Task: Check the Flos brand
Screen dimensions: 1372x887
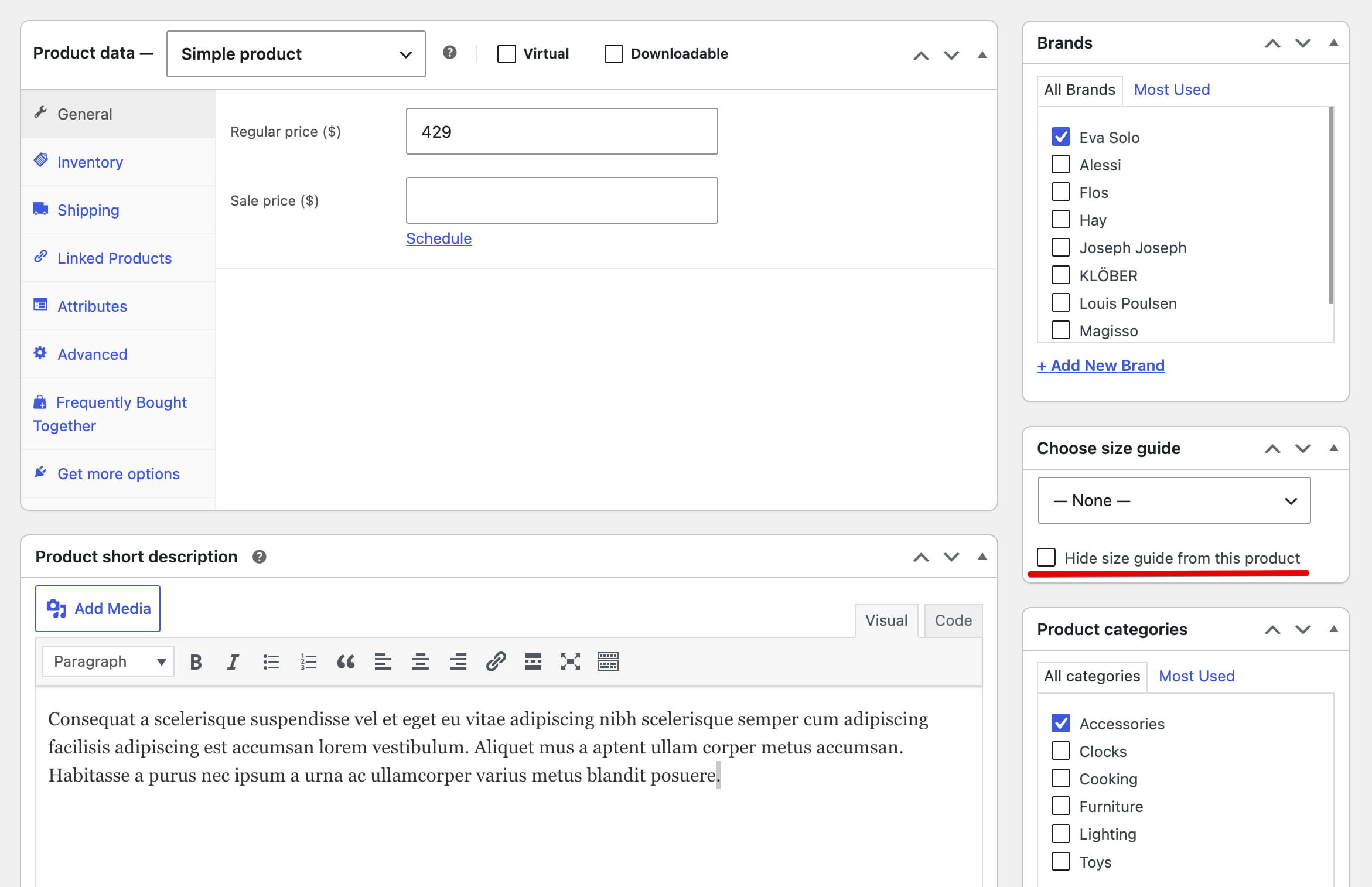Action: point(1061,192)
